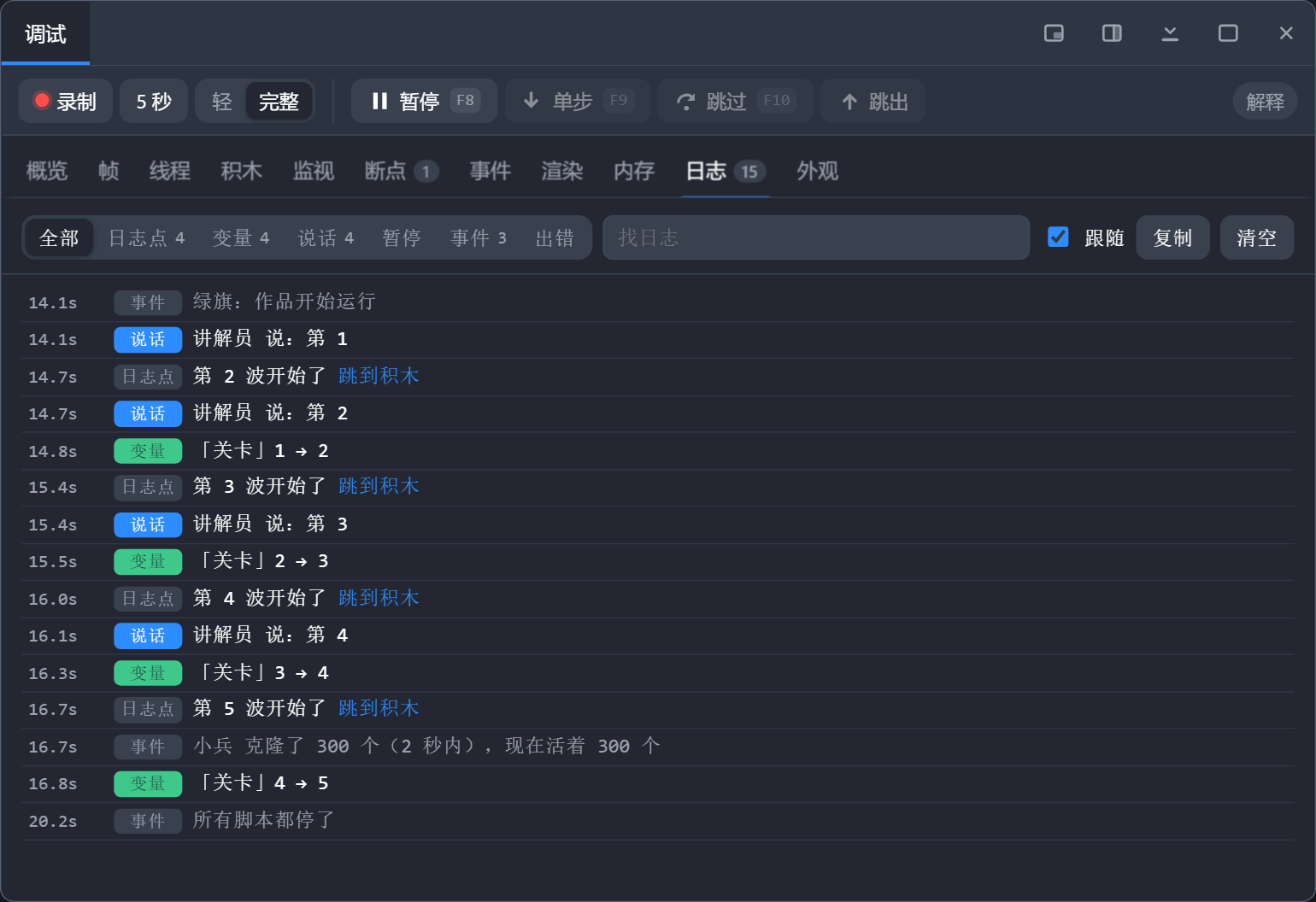
Task: Click the 找日志 search field
Action: pyautogui.click(x=816, y=237)
